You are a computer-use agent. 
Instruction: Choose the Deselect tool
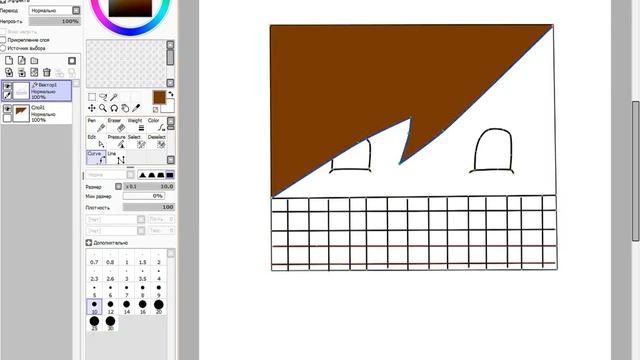point(156,142)
